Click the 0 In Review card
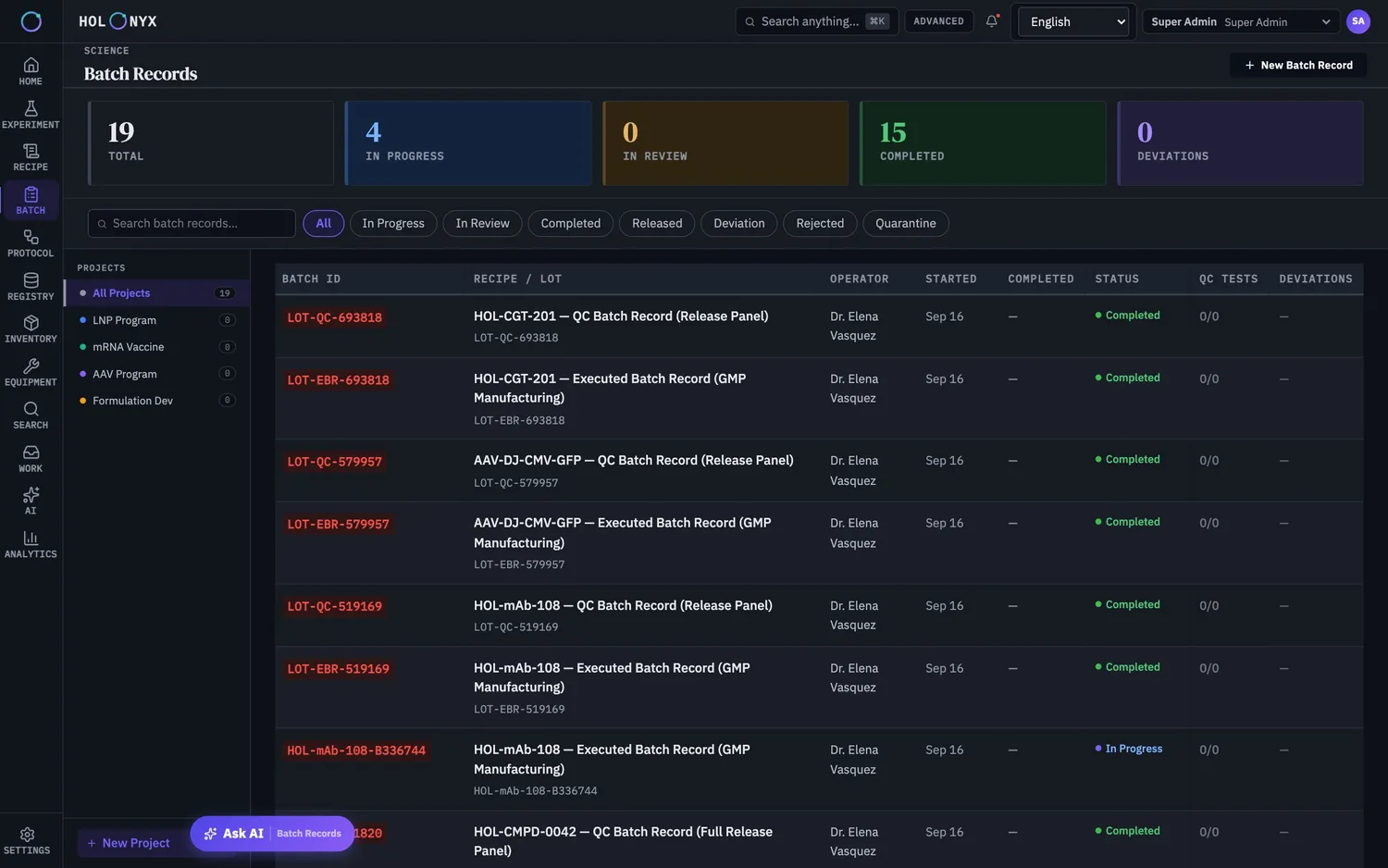Screen dimensions: 1388x868 tap(725, 143)
